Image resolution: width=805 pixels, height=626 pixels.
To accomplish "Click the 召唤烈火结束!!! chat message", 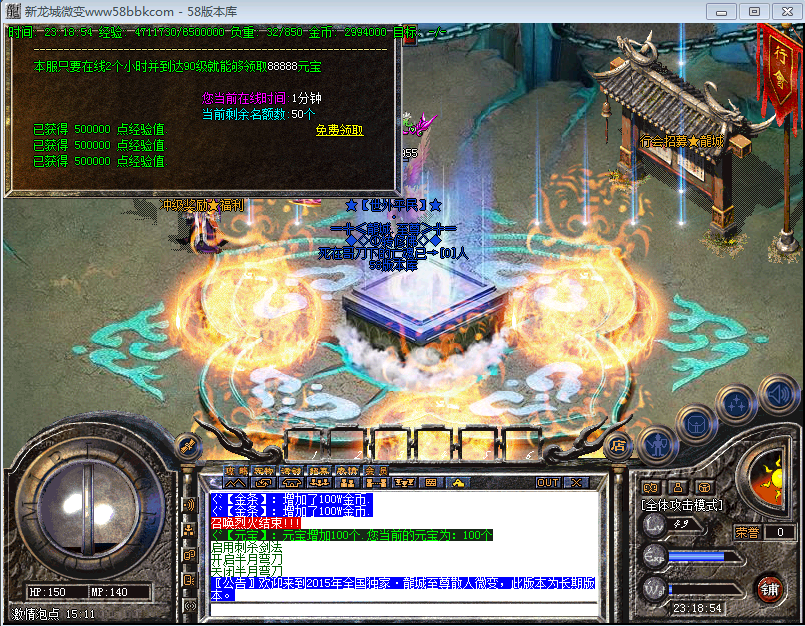I will pyautogui.click(x=256, y=523).
